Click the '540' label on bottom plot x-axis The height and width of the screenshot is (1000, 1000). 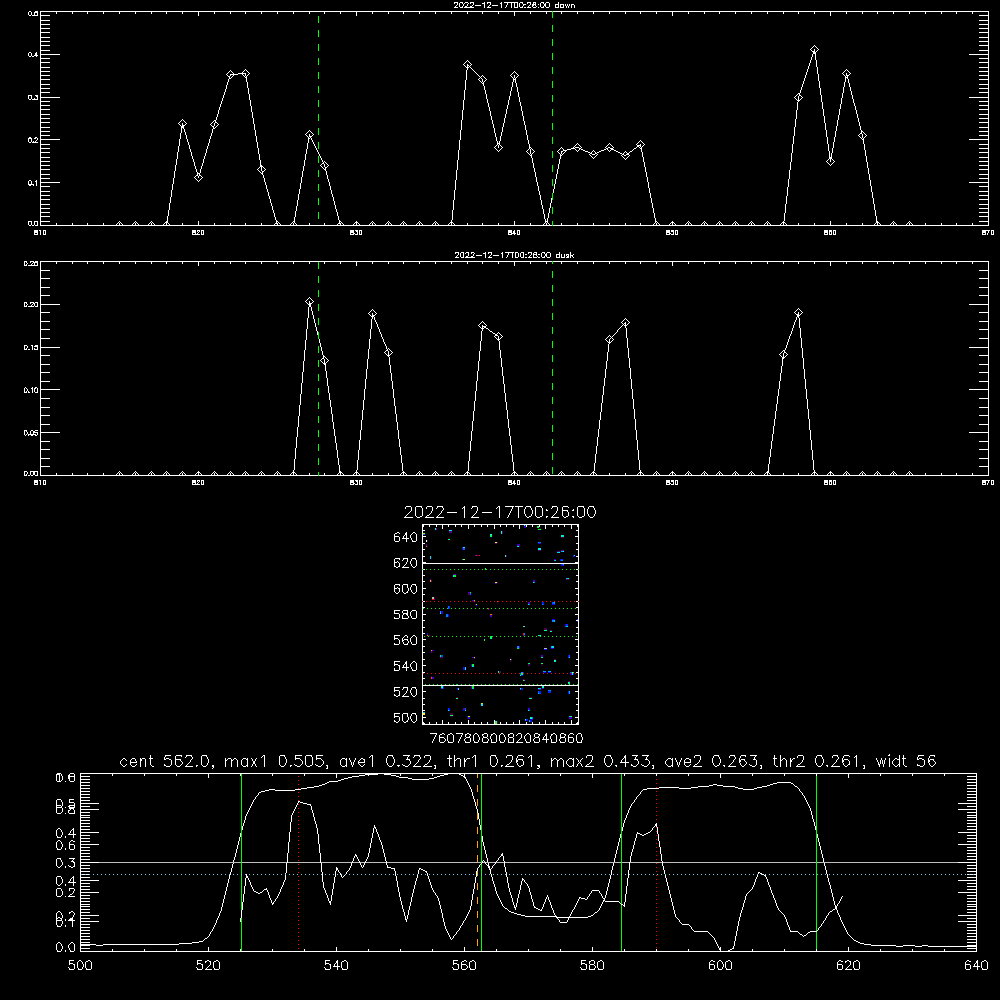(336, 966)
